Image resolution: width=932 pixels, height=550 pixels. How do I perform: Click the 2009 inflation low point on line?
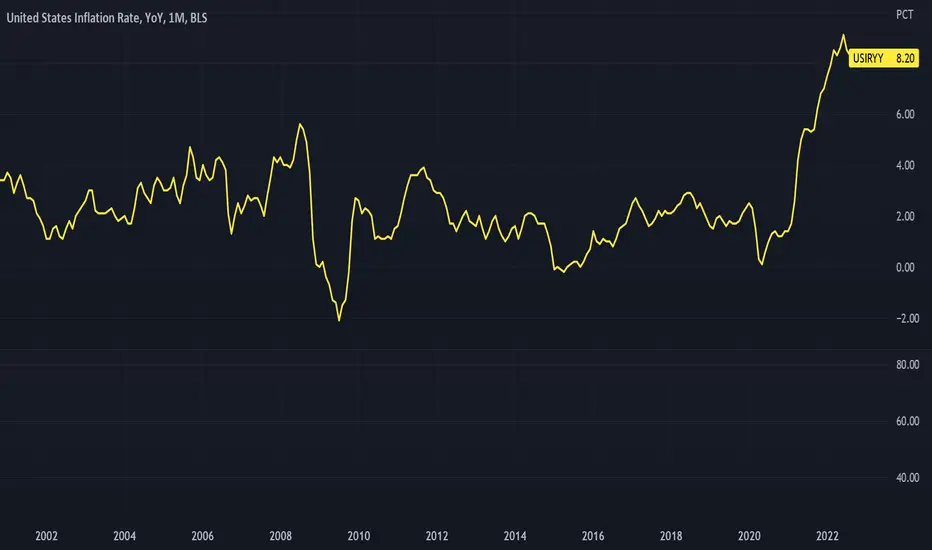click(x=339, y=320)
